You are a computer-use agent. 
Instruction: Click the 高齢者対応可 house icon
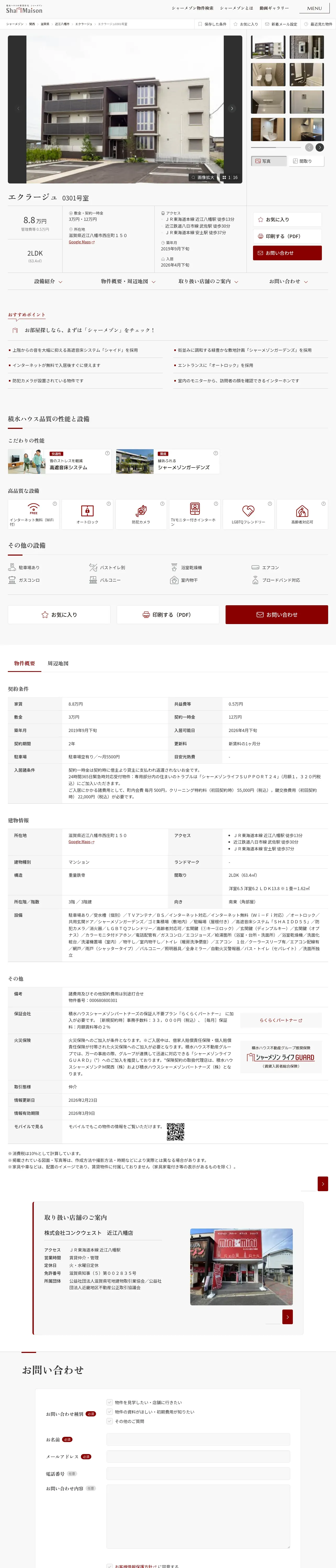302,510
